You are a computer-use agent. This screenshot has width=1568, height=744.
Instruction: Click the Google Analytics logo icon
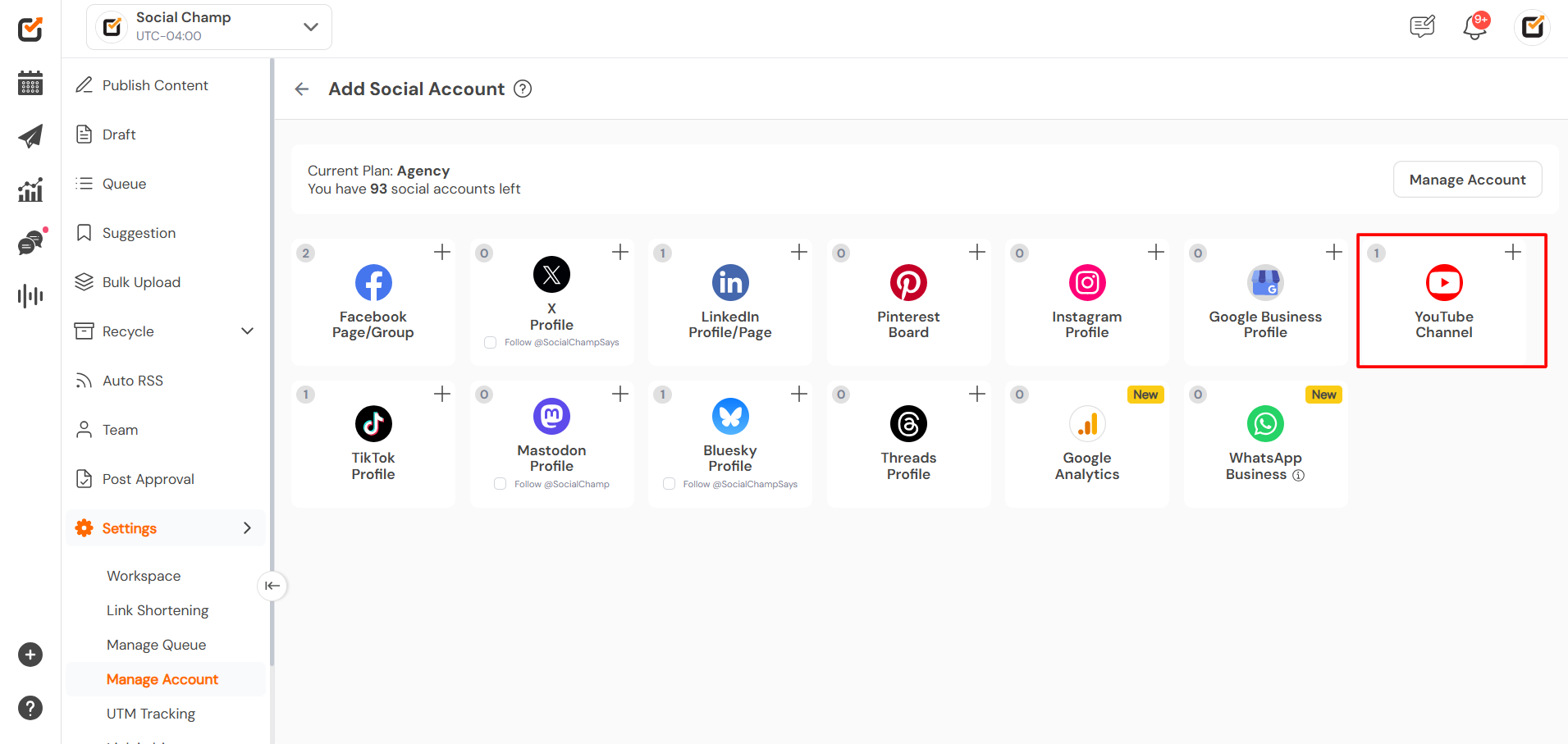[1087, 424]
